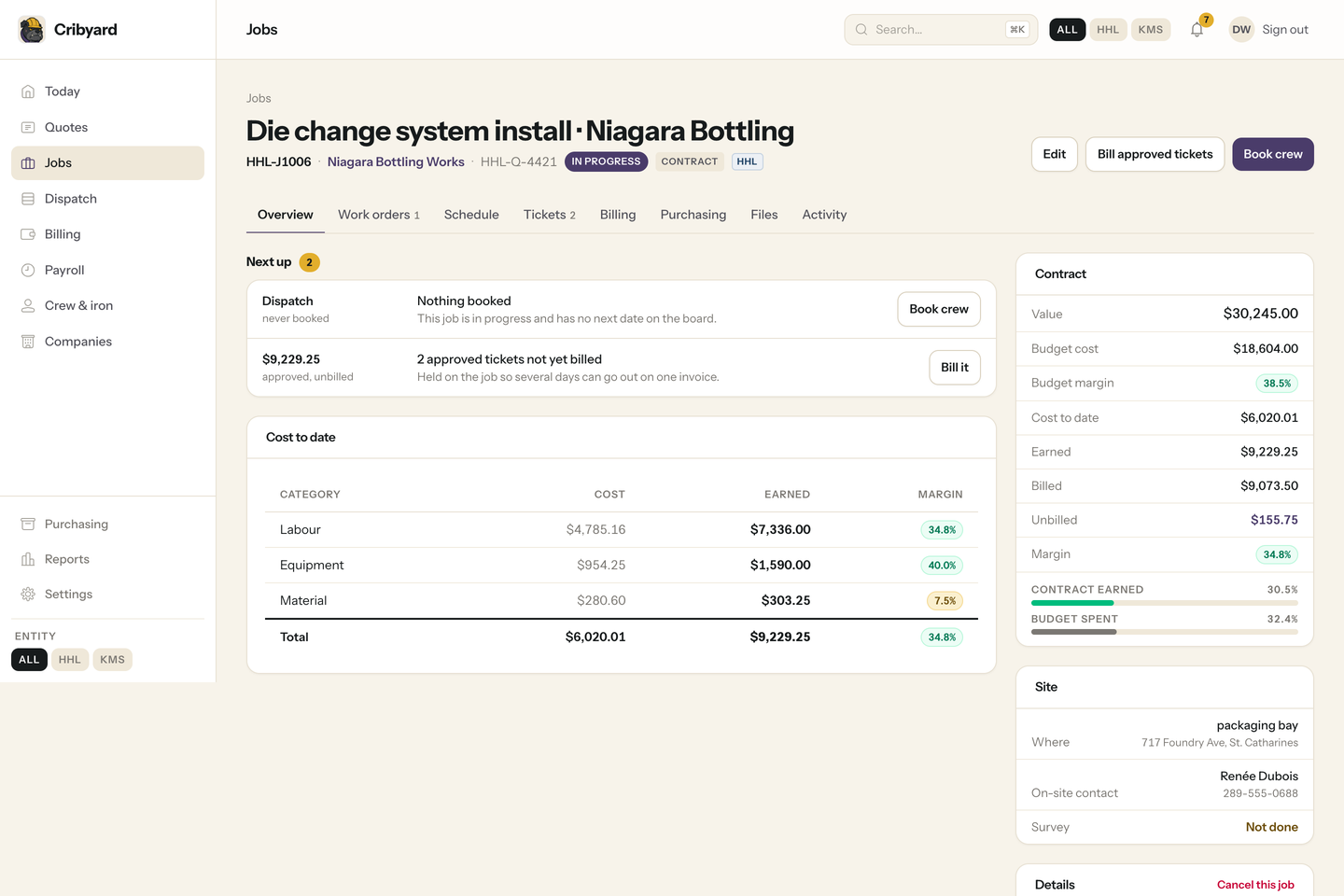Viewport: 1344px width, 896px height.
Task: Open Dispatch in the sidebar
Action: click(107, 199)
